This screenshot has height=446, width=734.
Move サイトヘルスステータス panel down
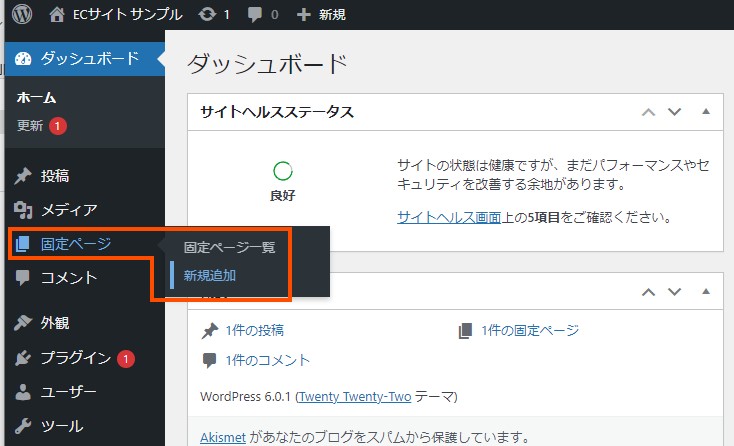pyautogui.click(x=674, y=112)
